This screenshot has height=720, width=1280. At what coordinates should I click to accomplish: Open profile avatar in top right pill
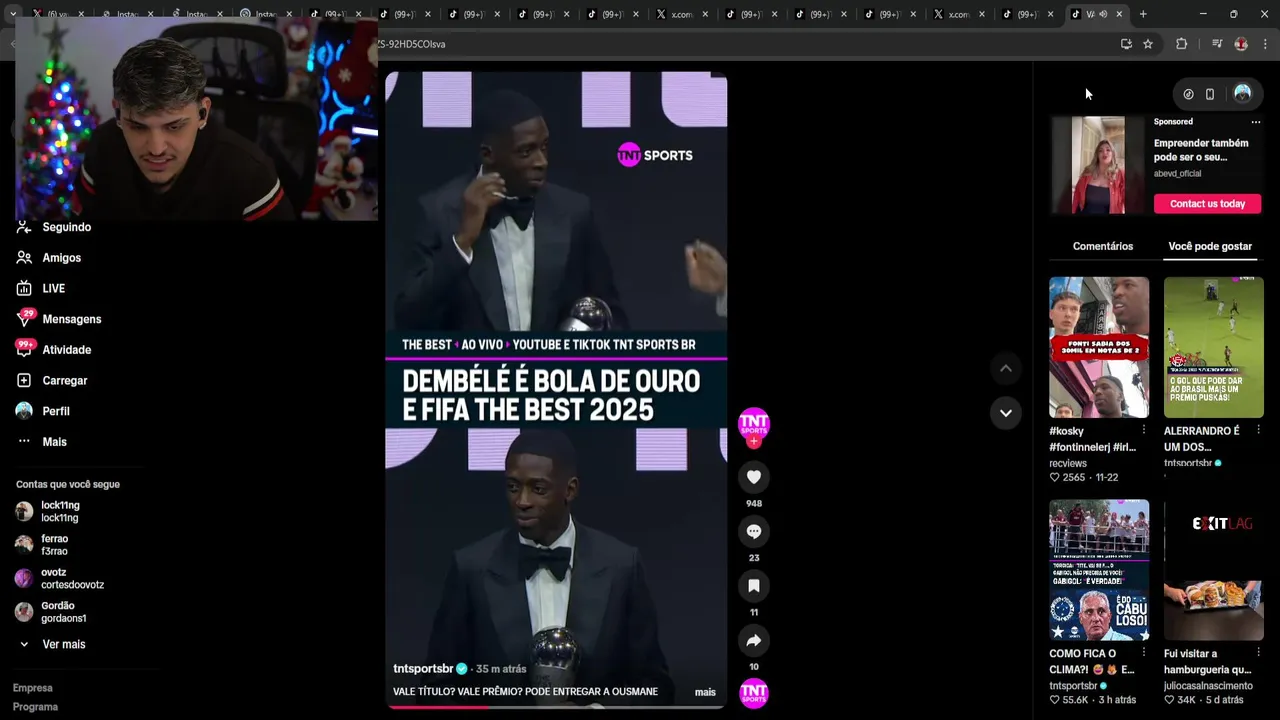(x=1242, y=93)
